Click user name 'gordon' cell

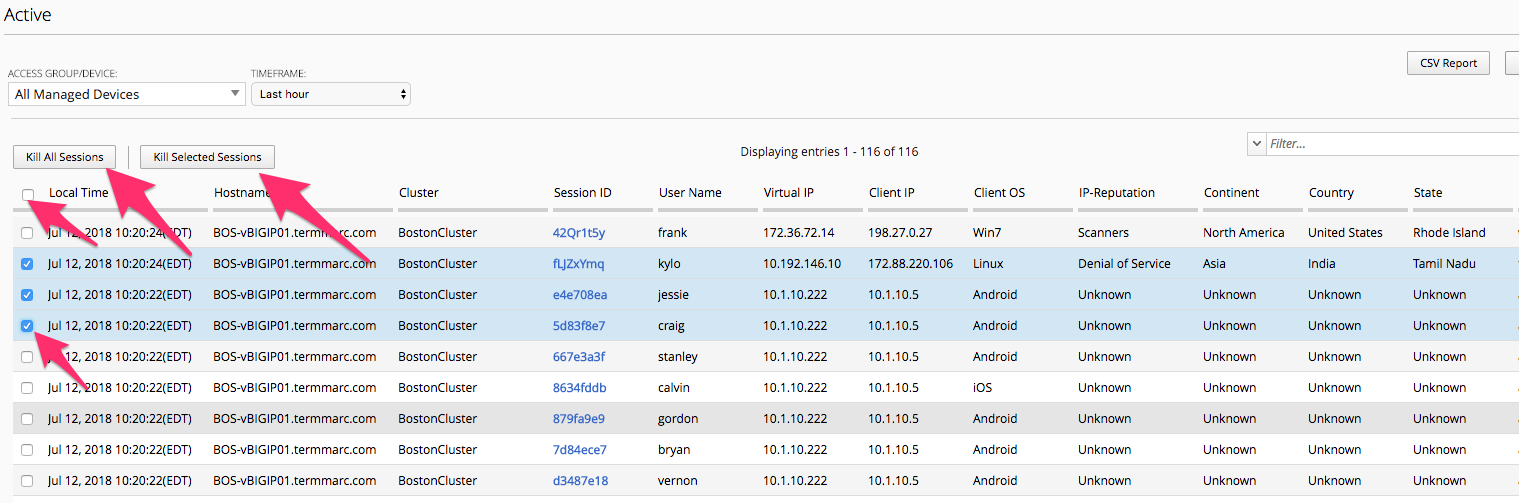[x=678, y=419]
